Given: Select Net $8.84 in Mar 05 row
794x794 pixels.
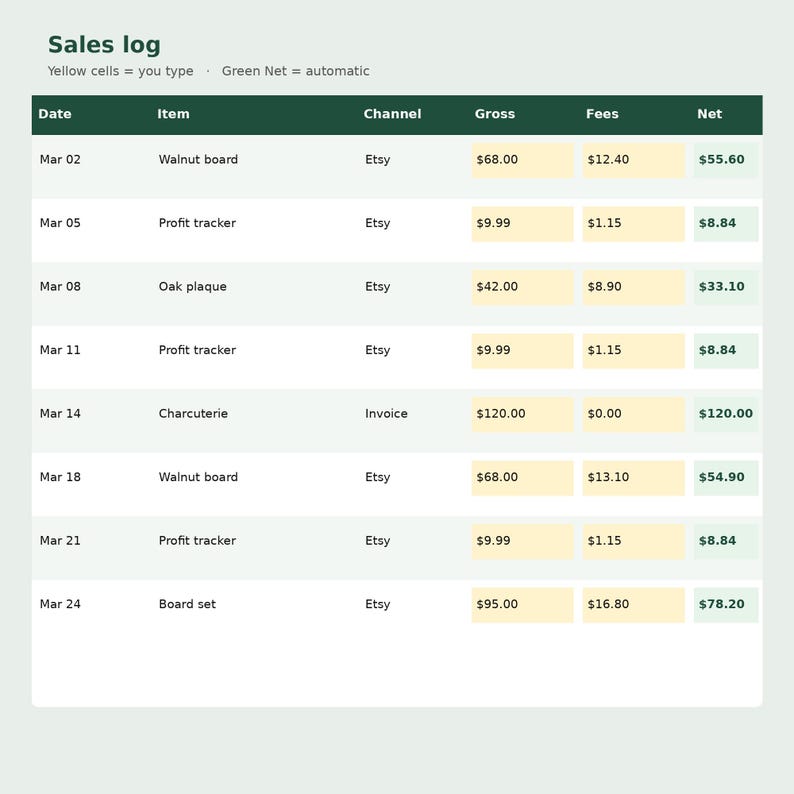Looking at the screenshot, I should [x=726, y=224].
